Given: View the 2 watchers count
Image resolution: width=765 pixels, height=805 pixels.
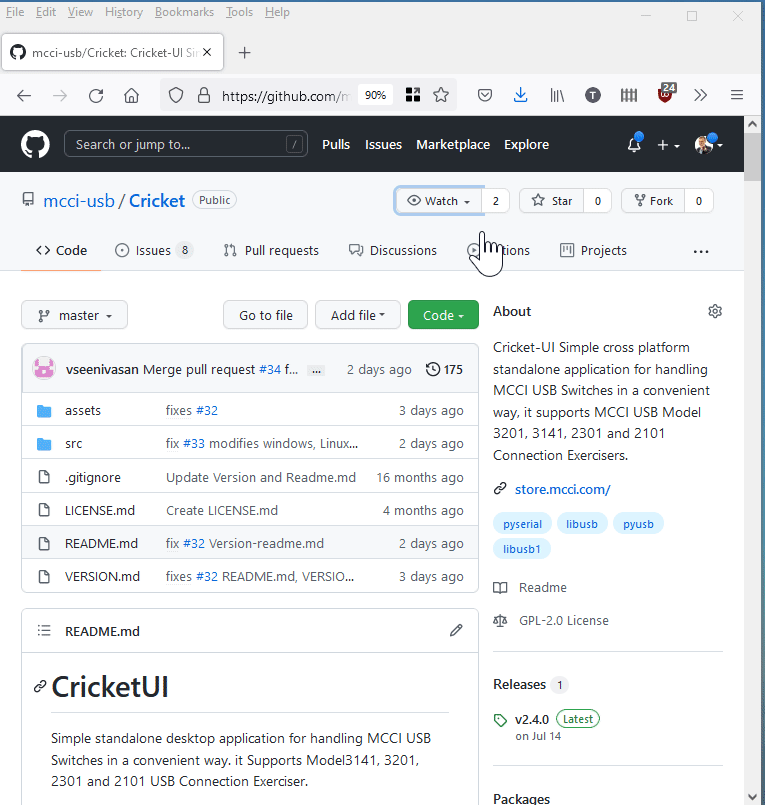Looking at the screenshot, I should 495,201.
